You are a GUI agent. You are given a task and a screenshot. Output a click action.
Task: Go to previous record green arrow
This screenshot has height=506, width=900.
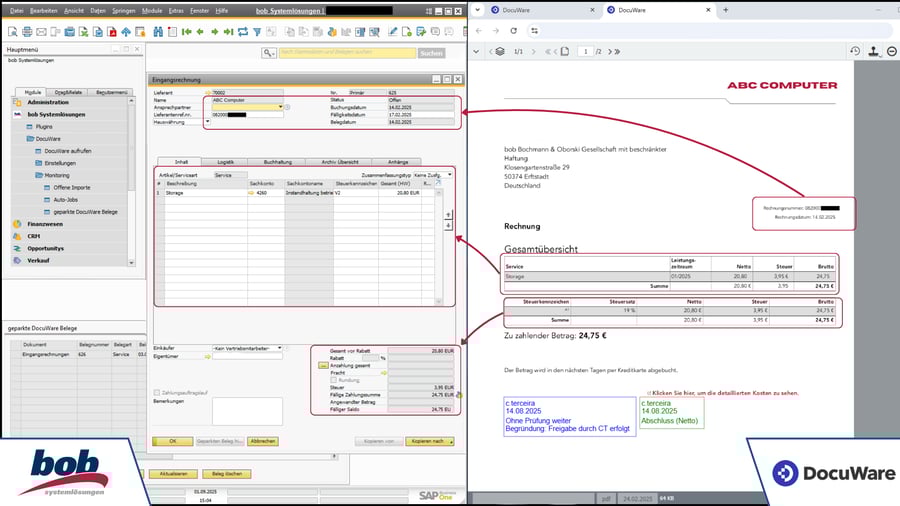[x=200, y=32]
